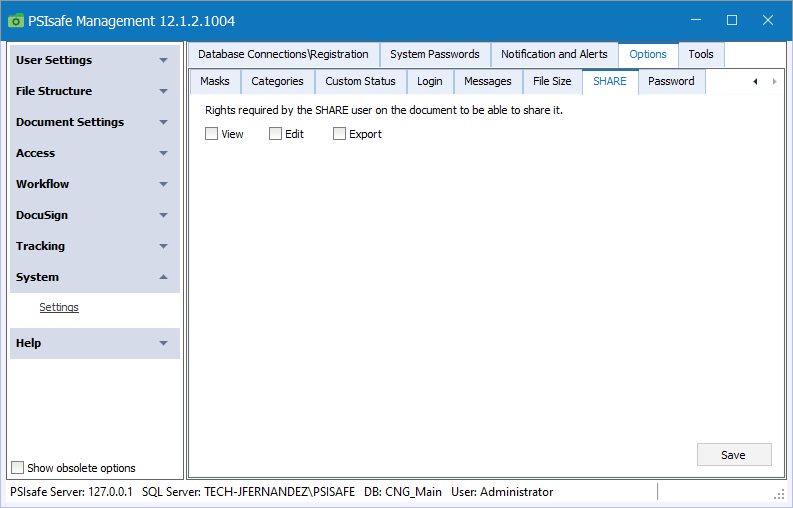
Task: Expand the Tracking section arrow
Action: [x=163, y=246]
